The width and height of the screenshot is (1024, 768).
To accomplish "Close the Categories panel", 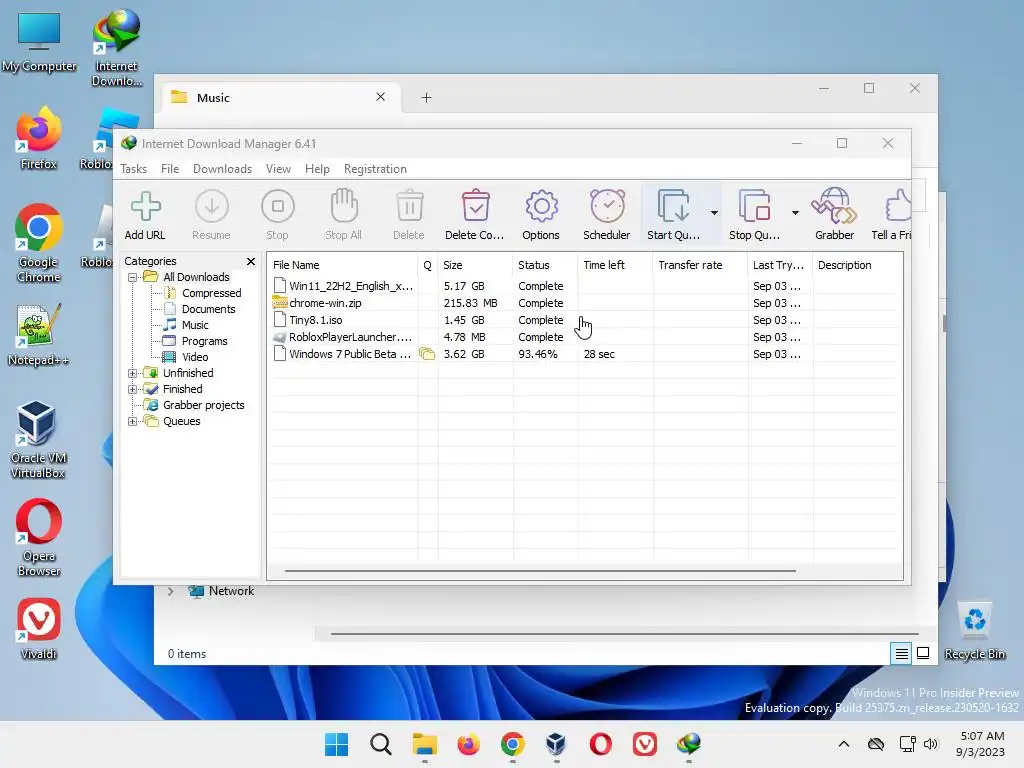I will [x=251, y=261].
